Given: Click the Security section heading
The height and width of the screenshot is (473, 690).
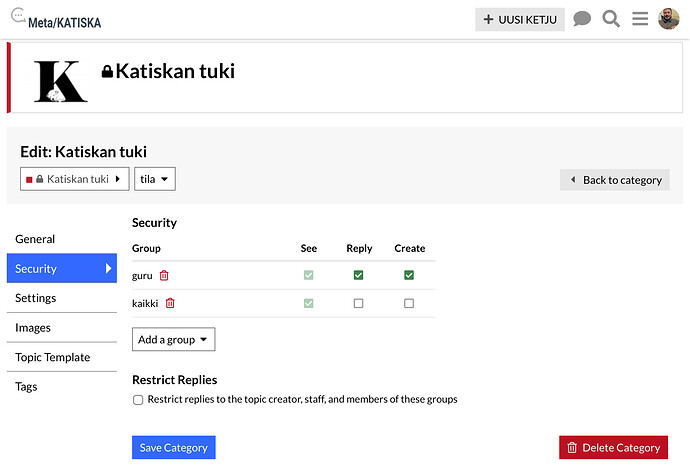Looking at the screenshot, I should tap(154, 223).
